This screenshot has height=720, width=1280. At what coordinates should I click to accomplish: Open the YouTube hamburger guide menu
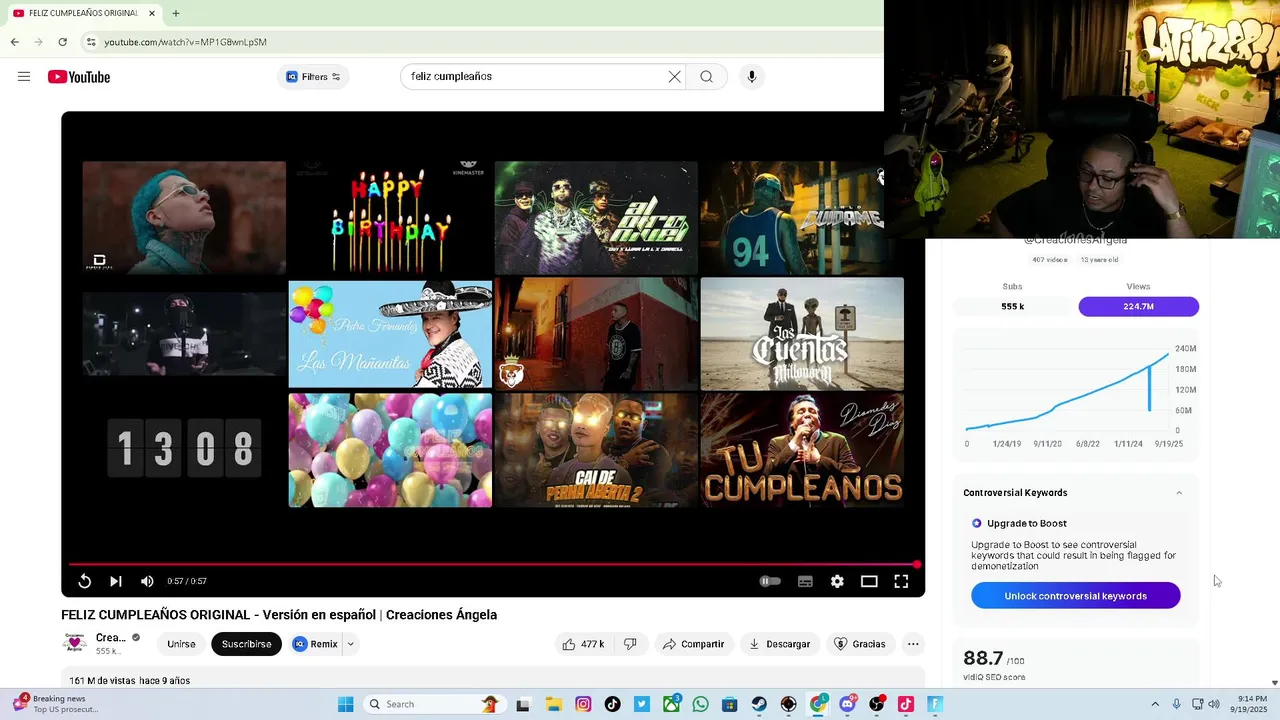click(24, 77)
